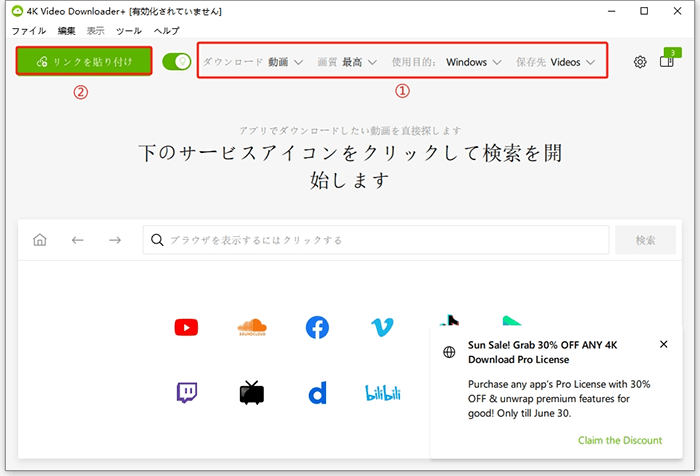Dismiss the Sun Sale notification

[664, 344]
